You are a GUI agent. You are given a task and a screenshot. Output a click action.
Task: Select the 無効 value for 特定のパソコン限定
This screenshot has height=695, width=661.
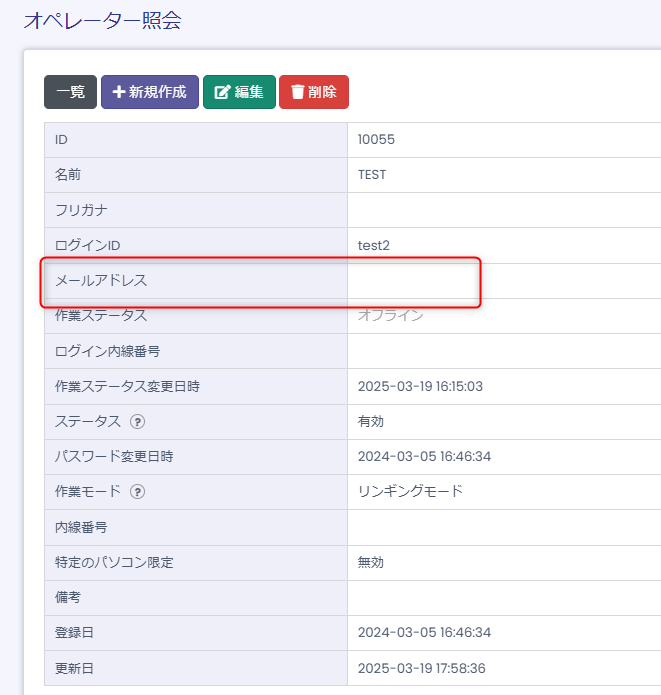pos(371,562)
